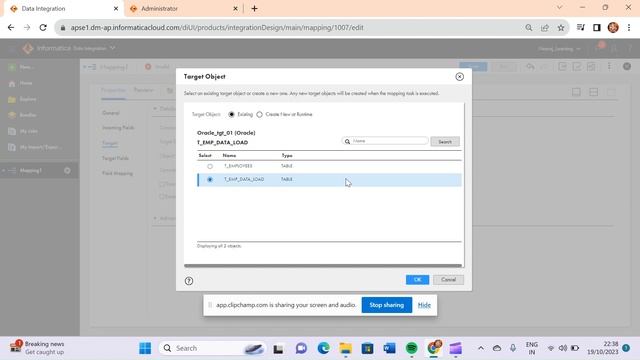This screenshot has width=640, height=360.
Task: Switch to the Administrator browser tab
Action: [183, 9]
